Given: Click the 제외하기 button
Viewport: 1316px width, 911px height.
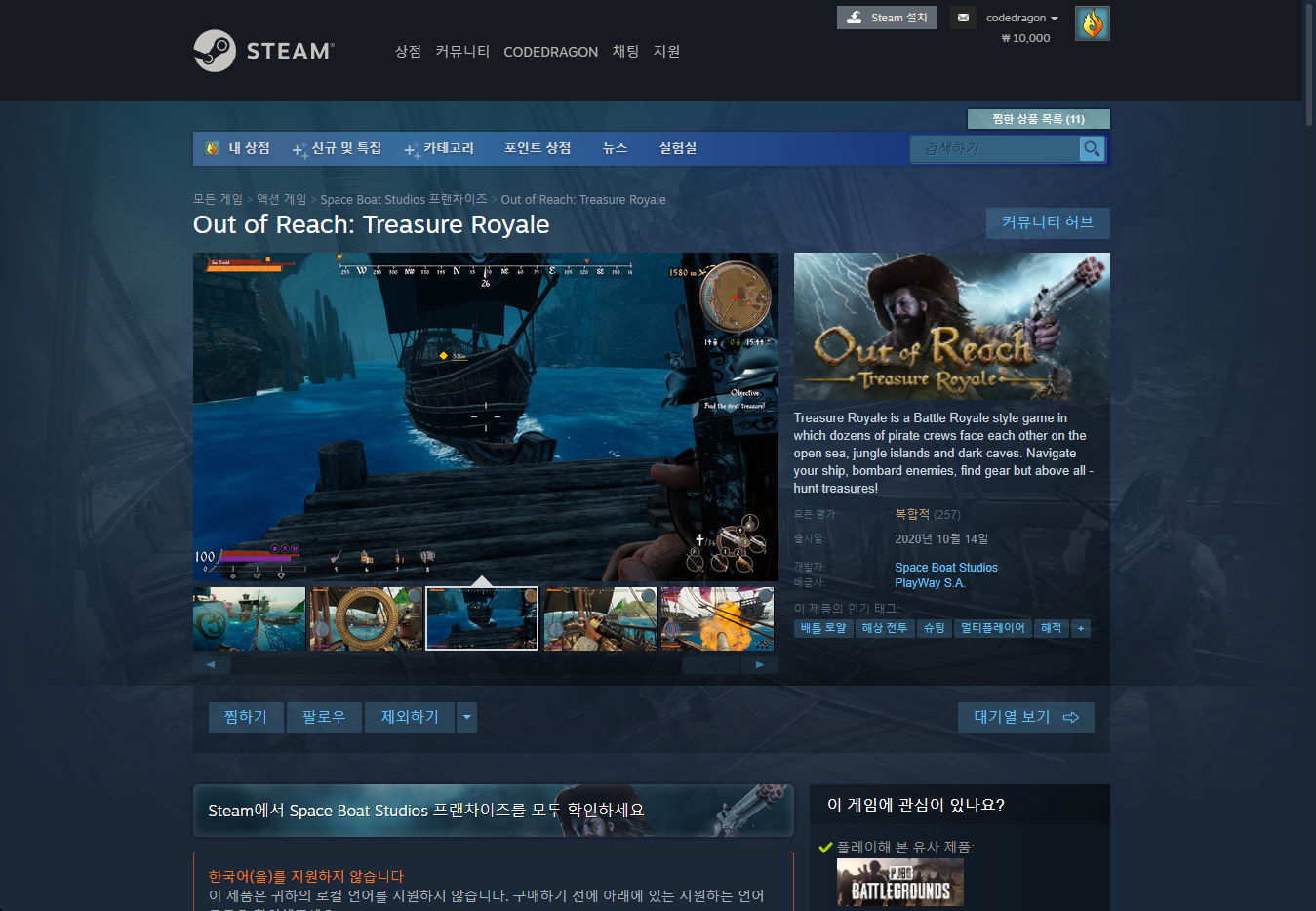Looking at the screenshot, I should click(410, 717).
